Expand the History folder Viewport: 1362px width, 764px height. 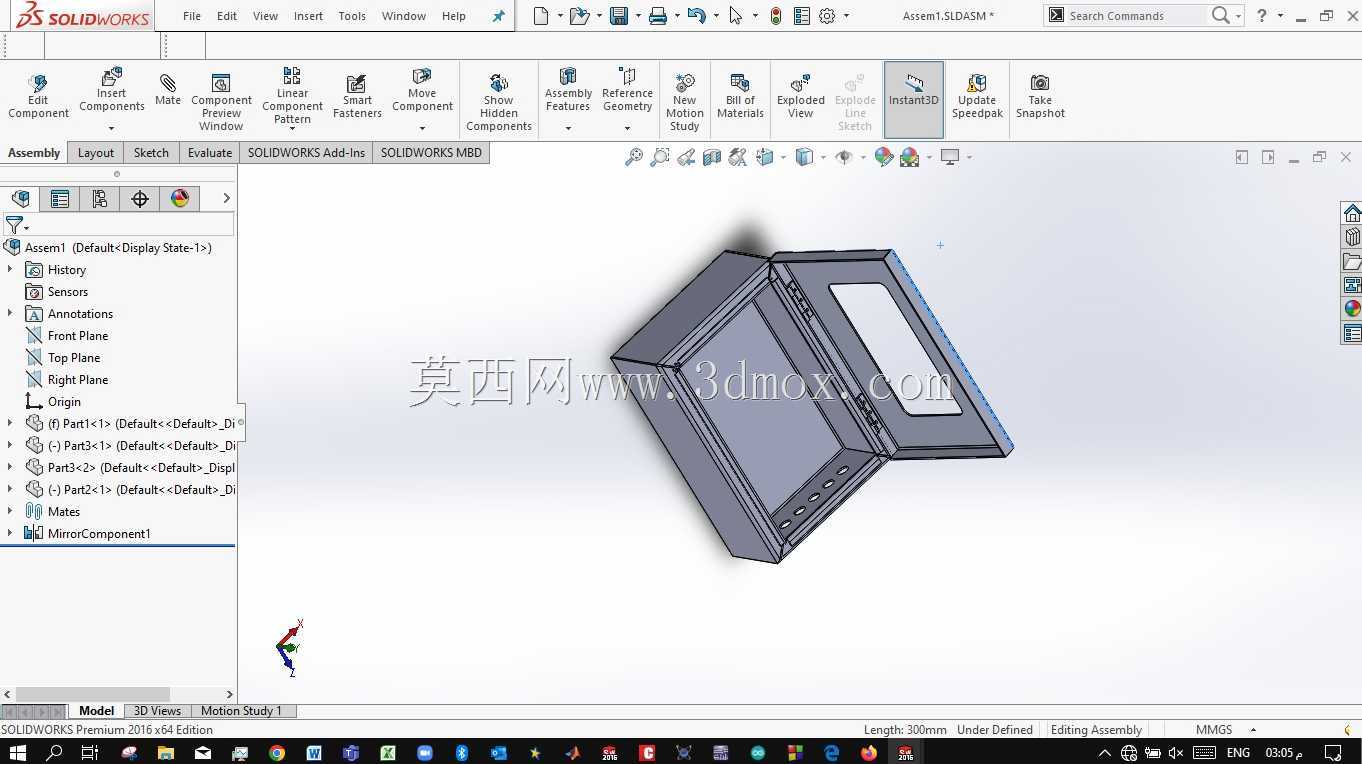pos(10,270)
